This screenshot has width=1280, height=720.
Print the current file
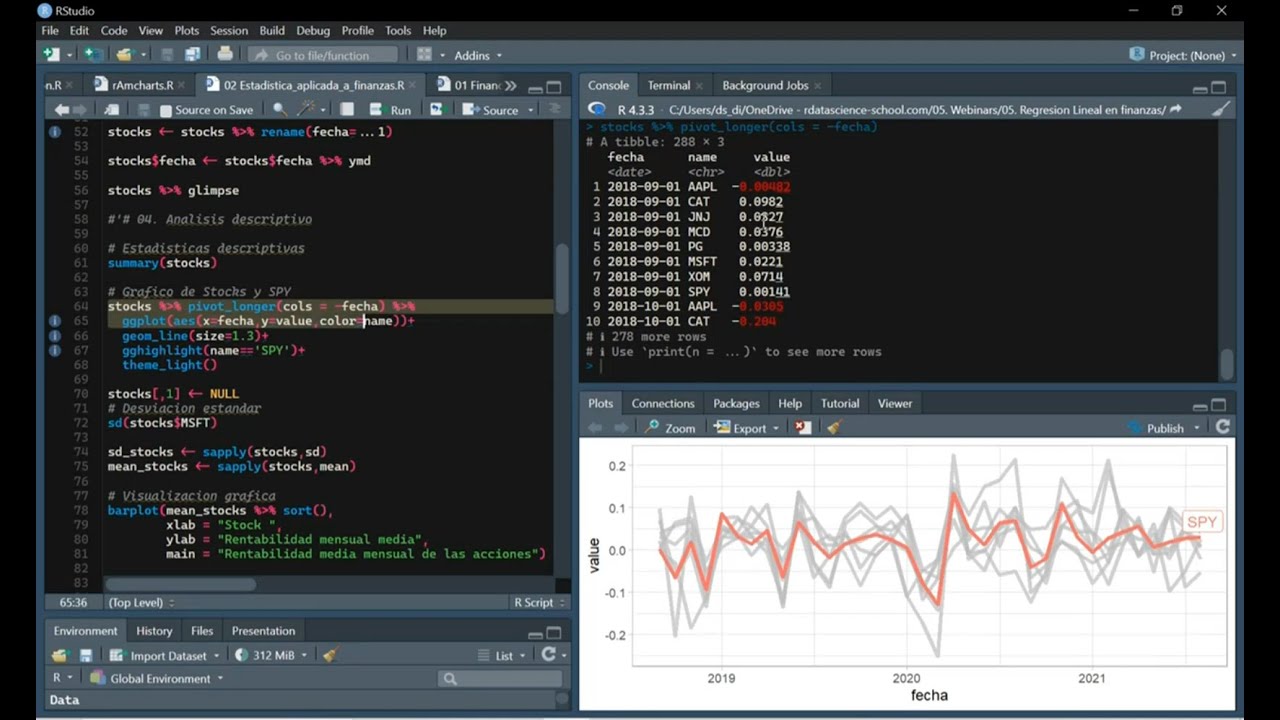225,55
